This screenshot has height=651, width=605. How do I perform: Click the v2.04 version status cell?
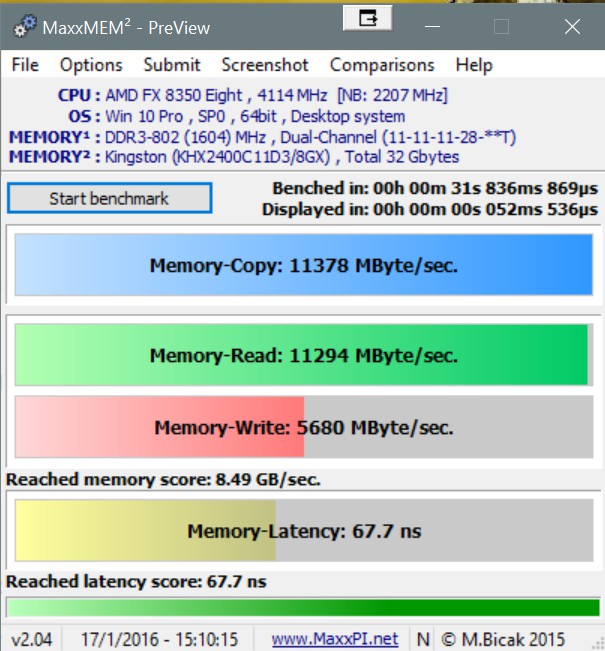(32, 639)
